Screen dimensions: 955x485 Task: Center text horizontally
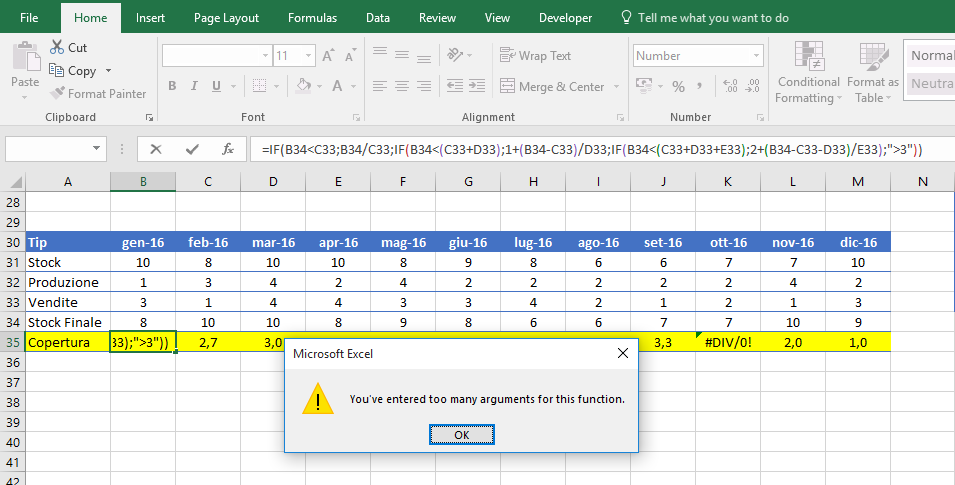coord(402,86)
